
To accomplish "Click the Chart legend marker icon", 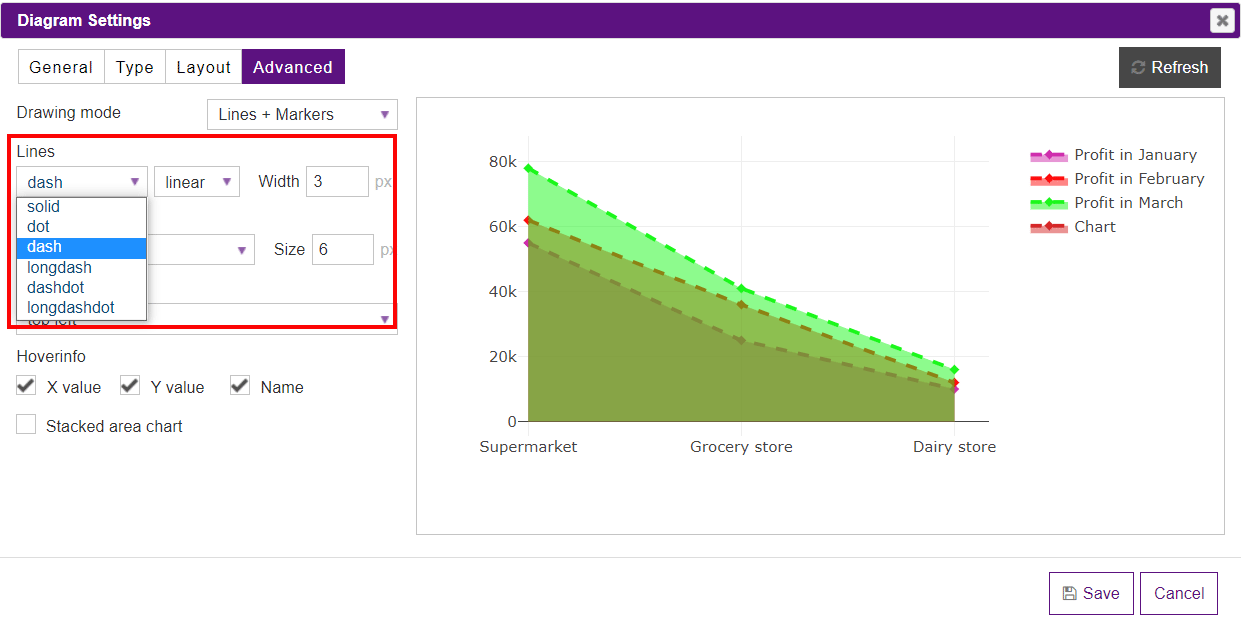I will [x=1048, y=228].
